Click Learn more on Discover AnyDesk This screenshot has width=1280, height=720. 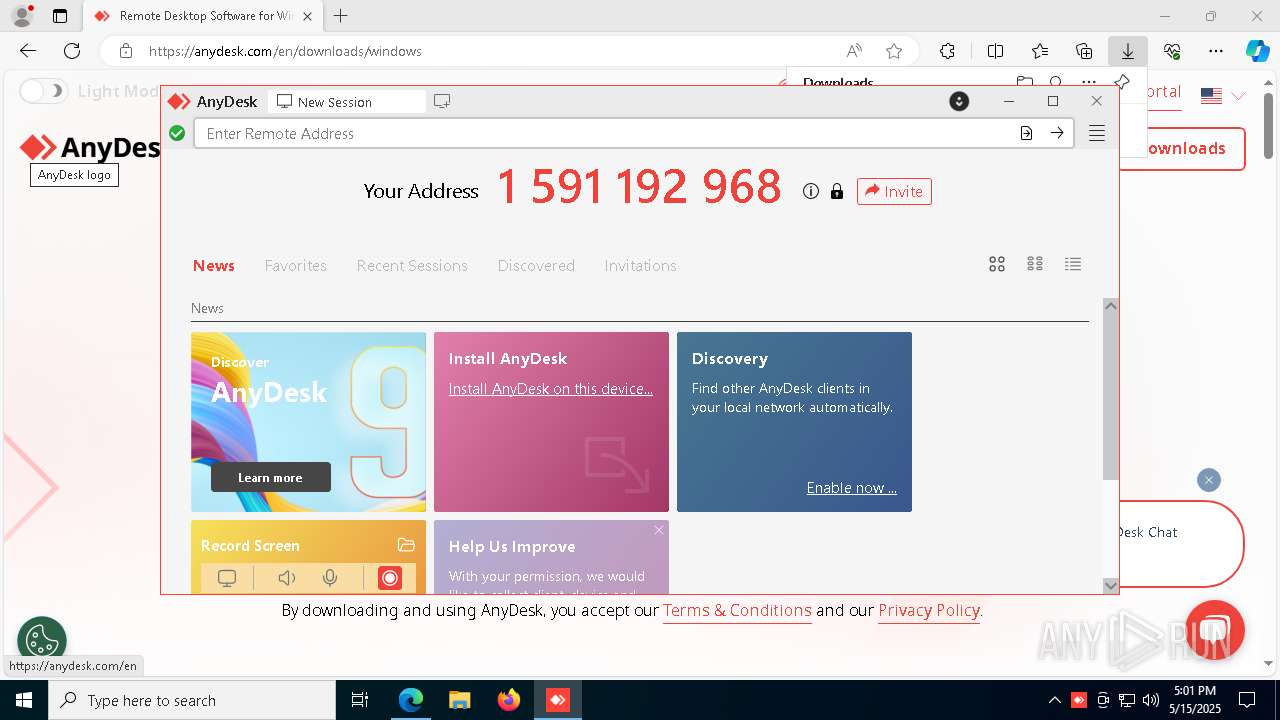pyautogui.click(x=270, y=477)
